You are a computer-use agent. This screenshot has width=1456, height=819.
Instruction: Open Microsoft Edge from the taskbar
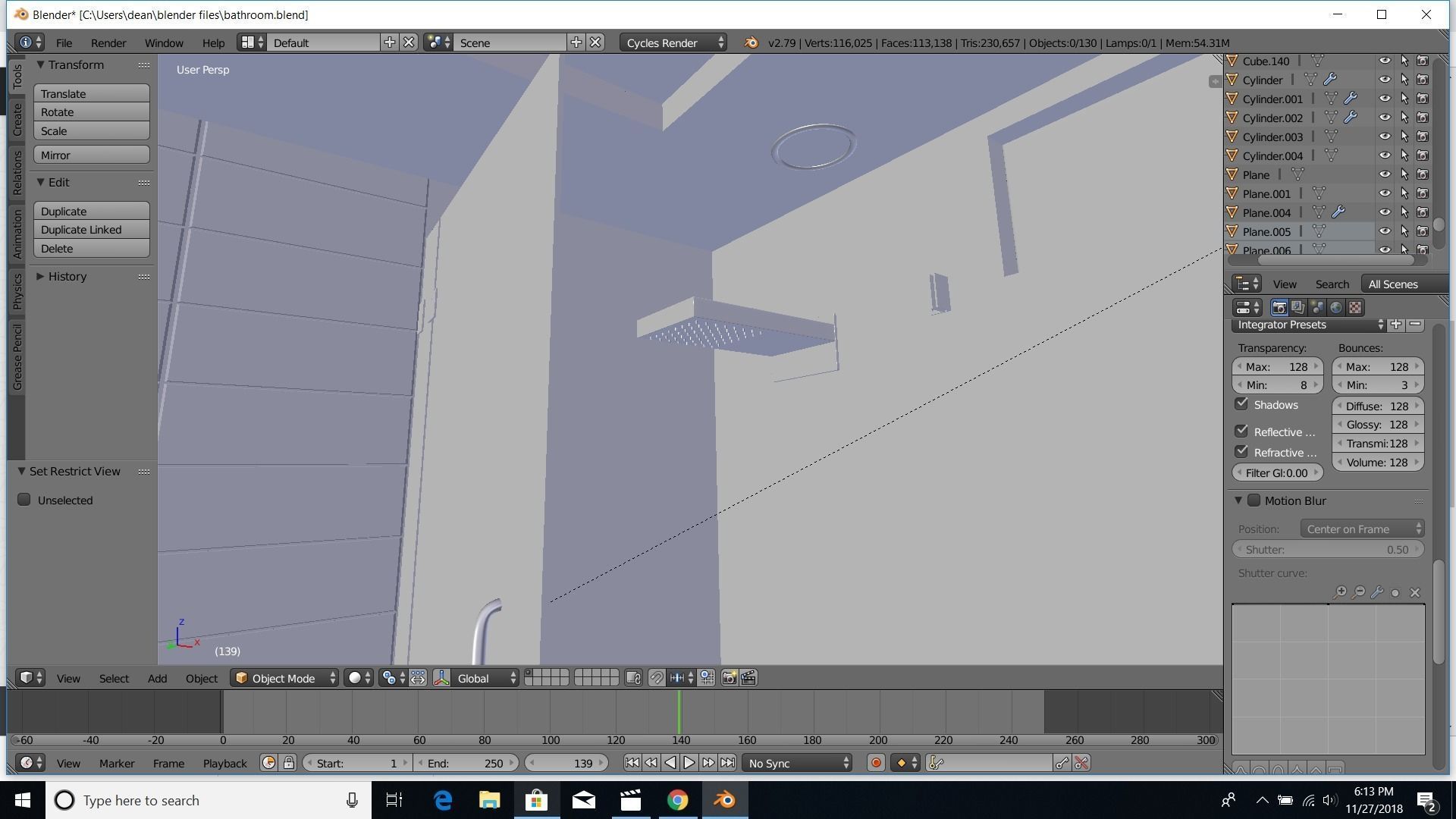click(443, 800)
